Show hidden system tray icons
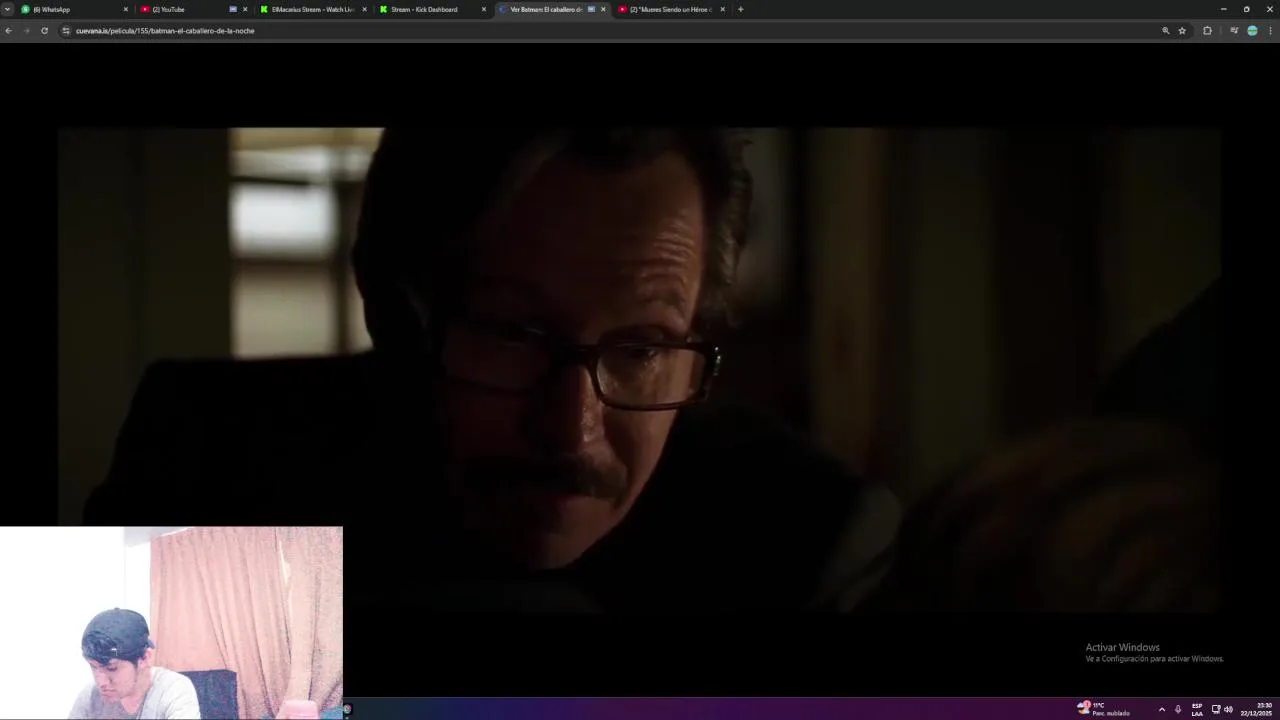The image size is (1280, 720). tap(1161, 709)
